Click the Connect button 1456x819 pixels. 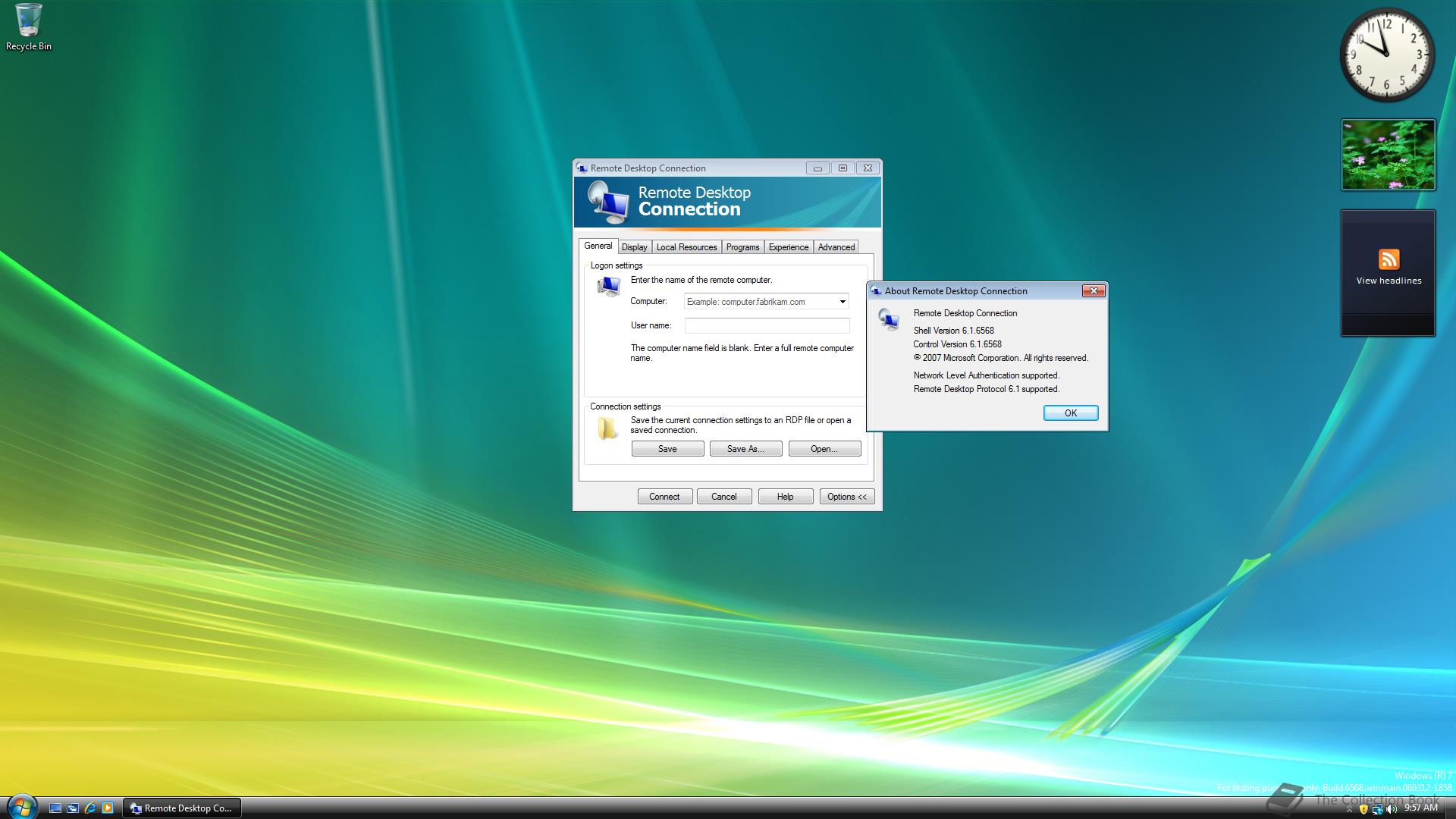pos(664,497)
